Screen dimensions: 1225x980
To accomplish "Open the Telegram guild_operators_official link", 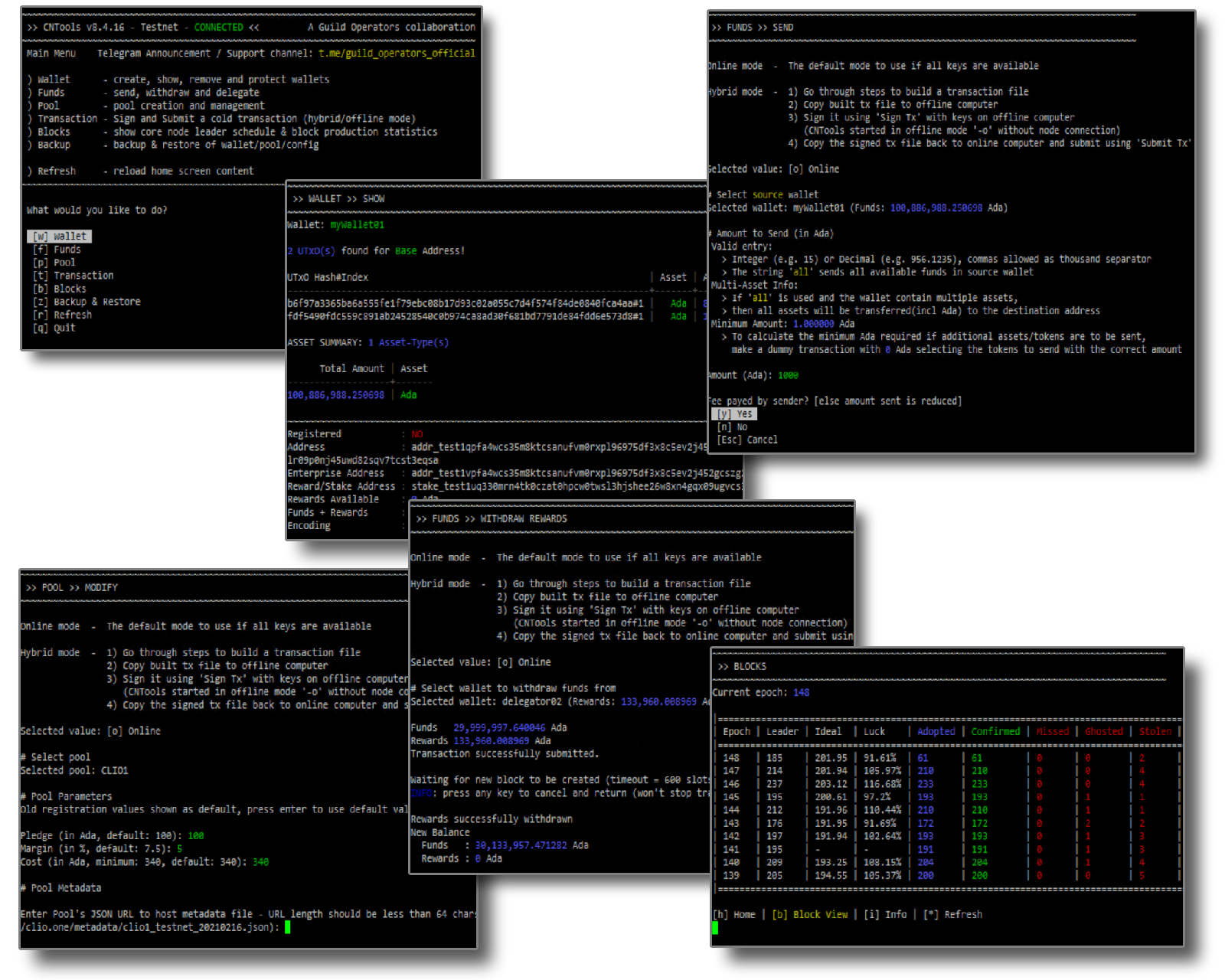I will (x=397, y=54).
